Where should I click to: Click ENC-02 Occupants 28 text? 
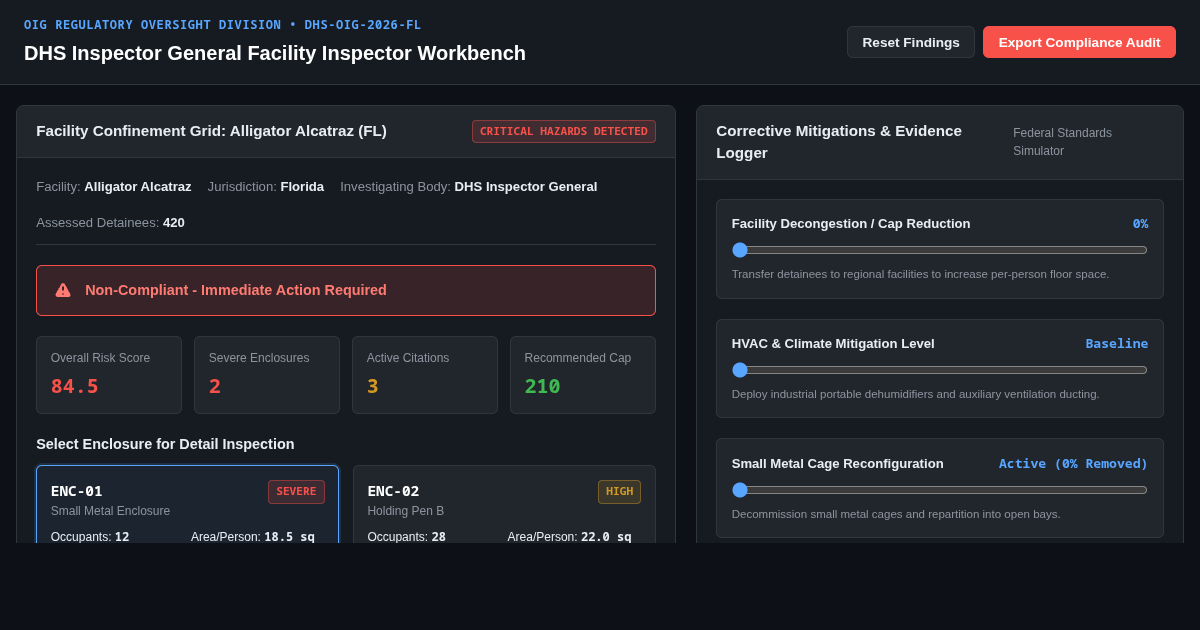407,537
